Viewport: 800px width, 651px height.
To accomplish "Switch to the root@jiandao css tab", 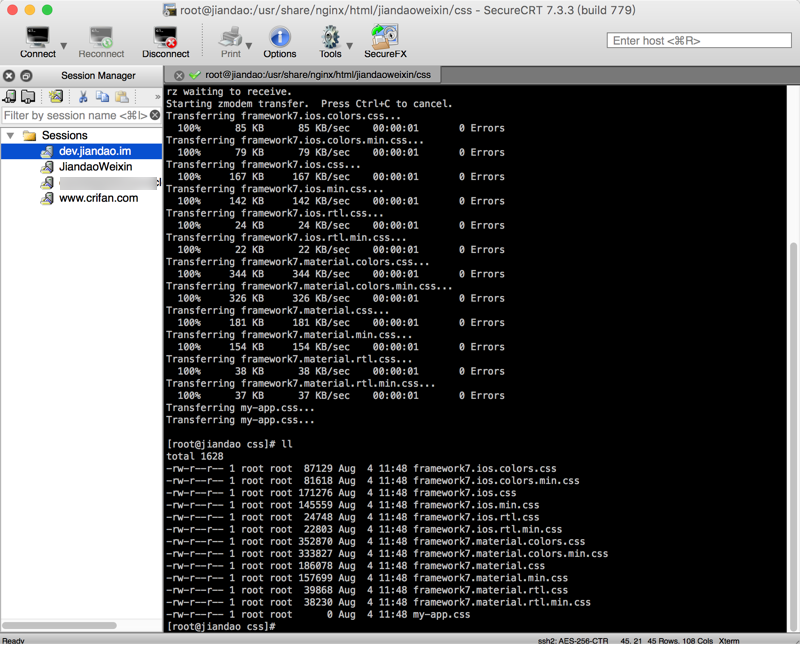I will coord(317,75).
